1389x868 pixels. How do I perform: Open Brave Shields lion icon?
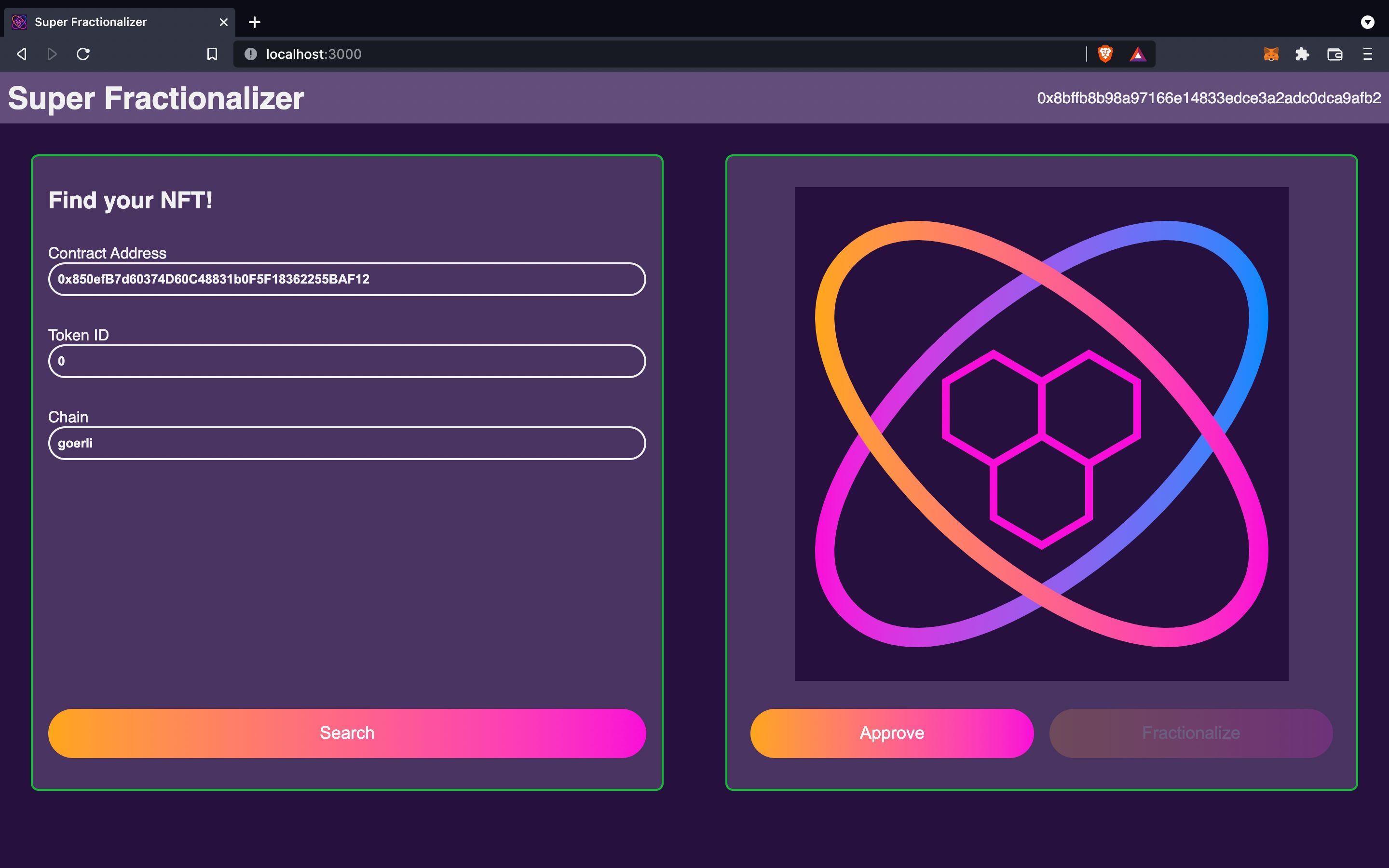point(1105,54)
